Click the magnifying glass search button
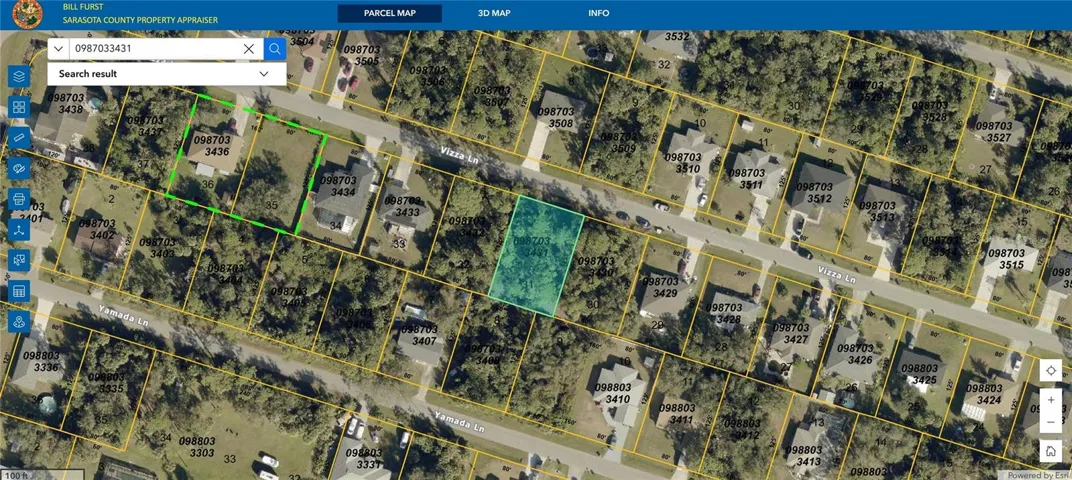Image resolution: width=1072 pixels, height=480 pixels. pos(275,48)
